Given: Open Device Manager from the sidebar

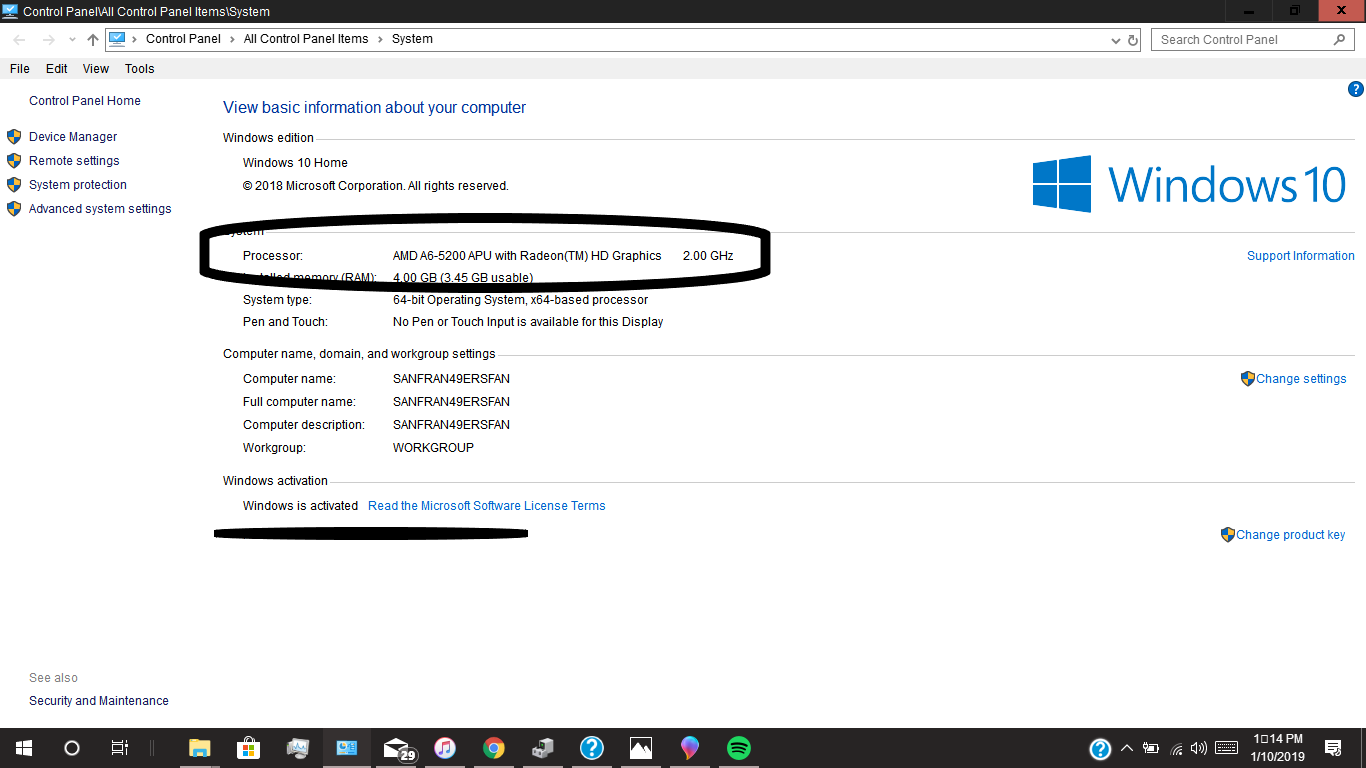Looking at the screenshot, I should pyautogui.click(x=73, y=137).
